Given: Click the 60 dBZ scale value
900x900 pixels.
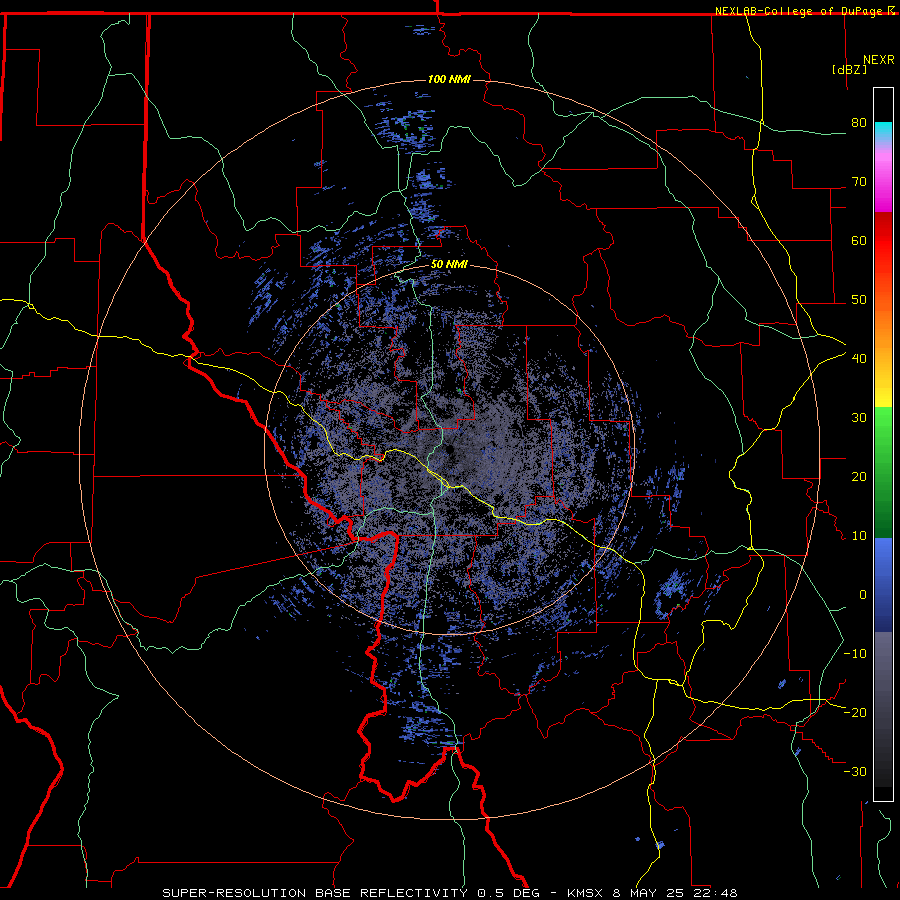Looking at the screenshot, I should click(859, 240).
